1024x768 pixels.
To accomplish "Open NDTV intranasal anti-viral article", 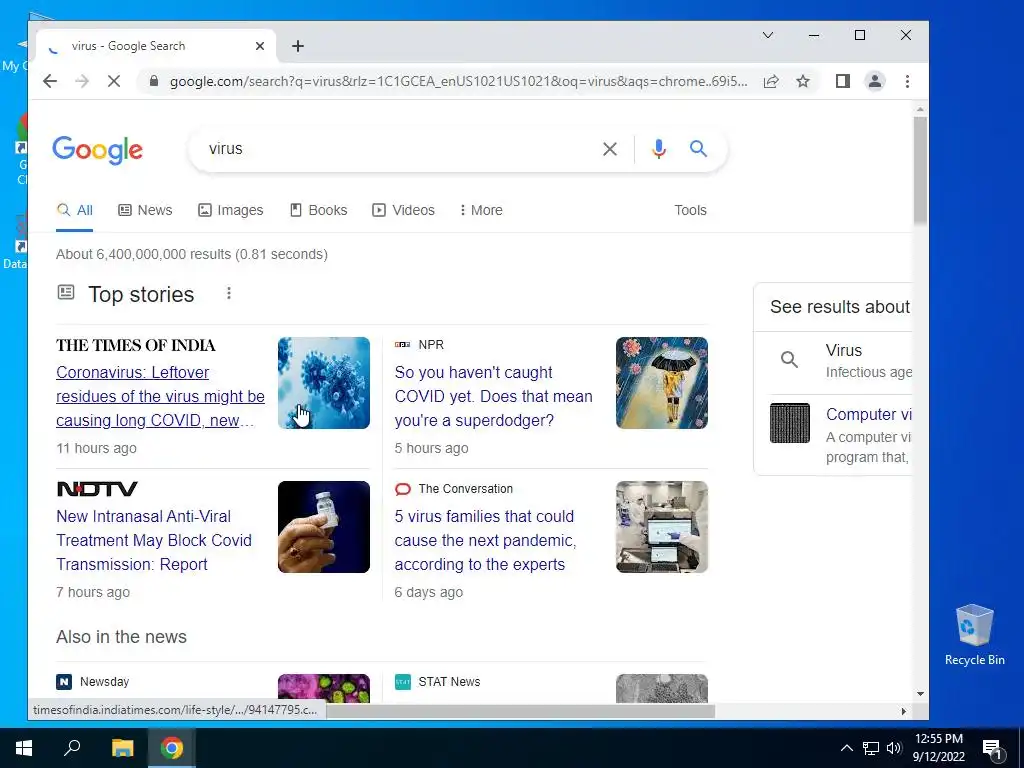I will click(x=153, y=540).
